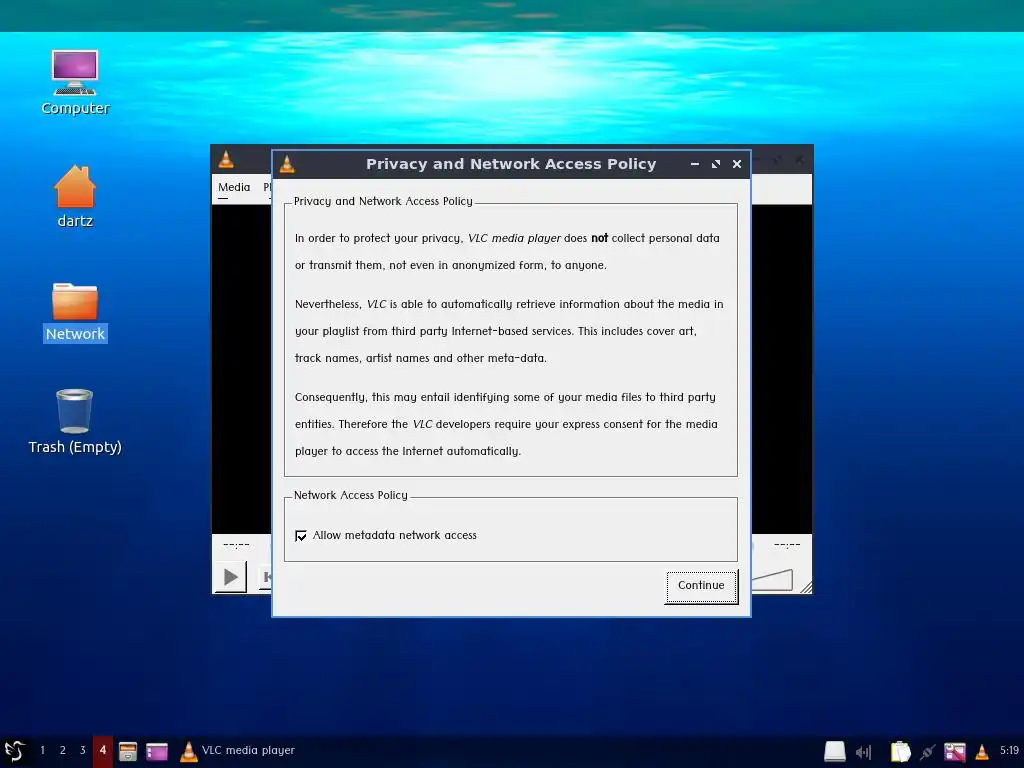Open the clipboard manager tray icon
This screenshot has width=1024, height=768.
pyautogui.click(x=901, y=752)
